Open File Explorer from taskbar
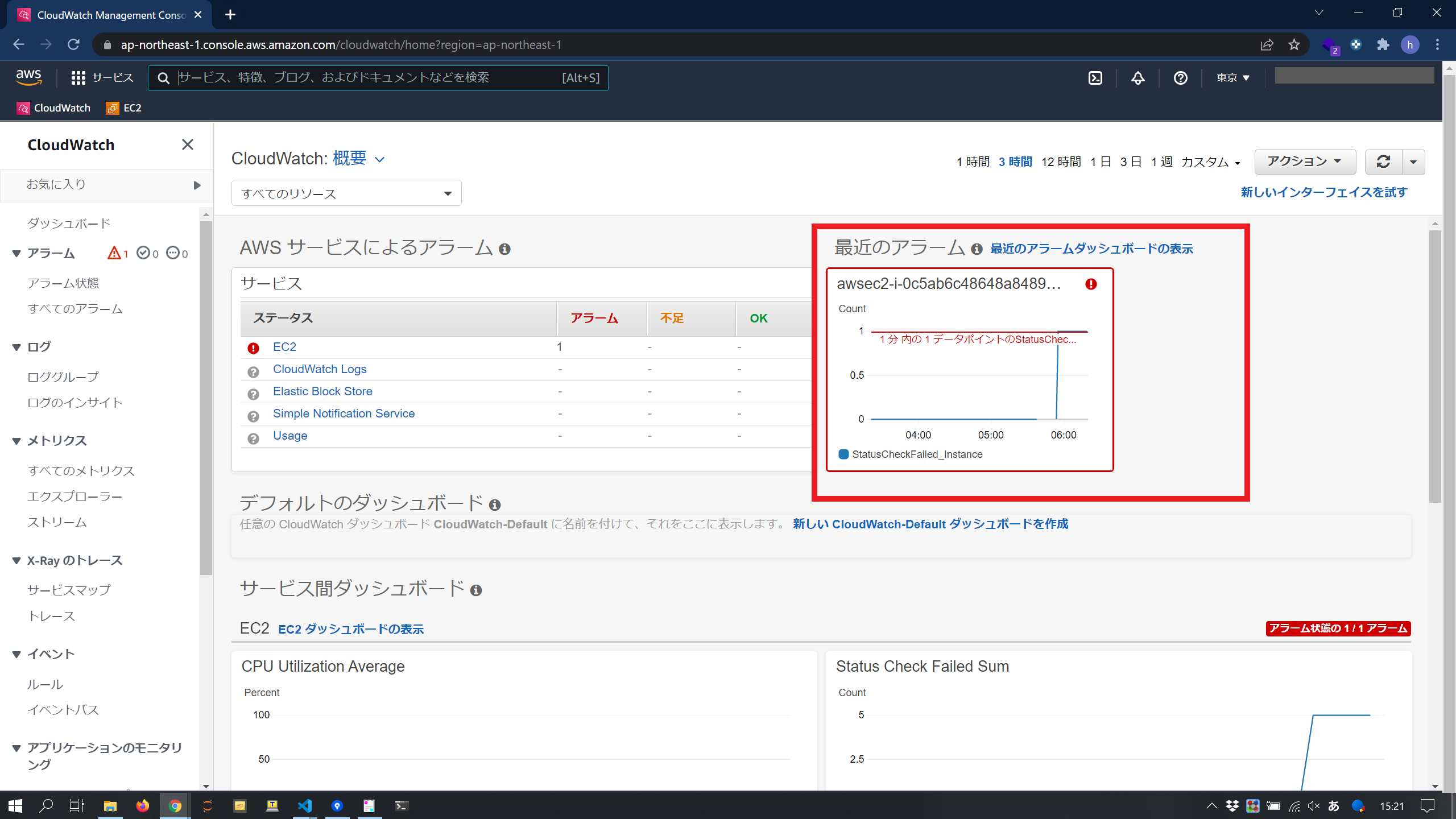The height and width of the screenshot is (819, 1456). 110,805
